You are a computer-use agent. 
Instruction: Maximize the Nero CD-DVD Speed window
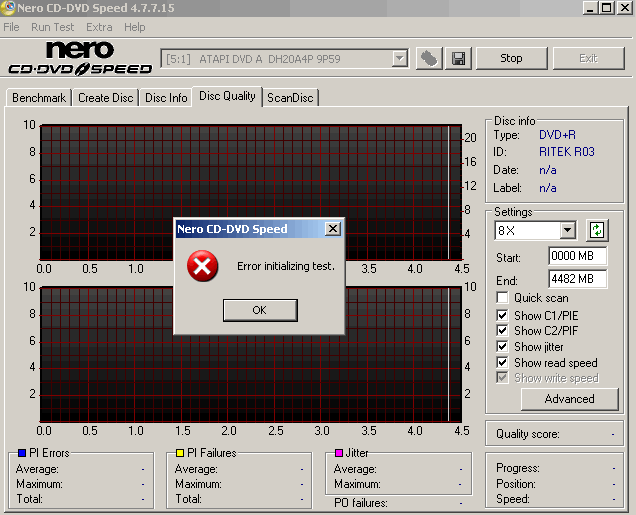coord(607,8)
